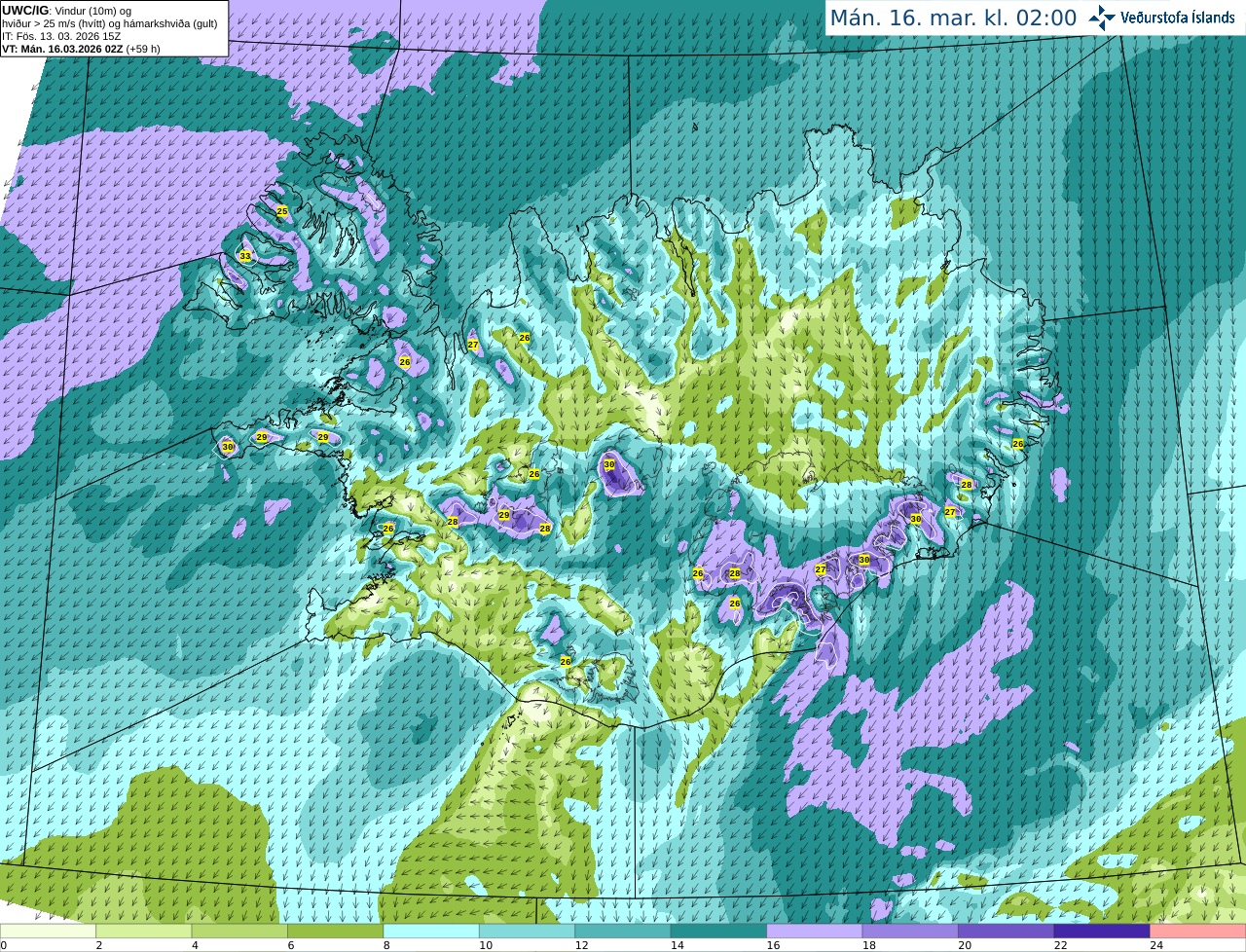Pick the 12–14 m/s teal legend swatch
This screenshot has height=952, width=1246.
[x=623, y=932]
